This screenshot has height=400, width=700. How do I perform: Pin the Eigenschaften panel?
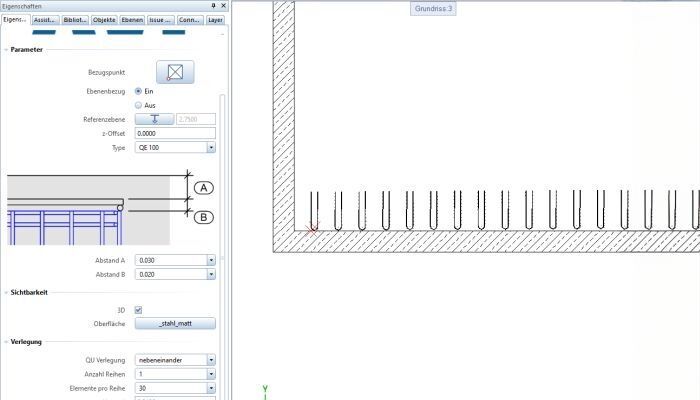click(213, 6)
